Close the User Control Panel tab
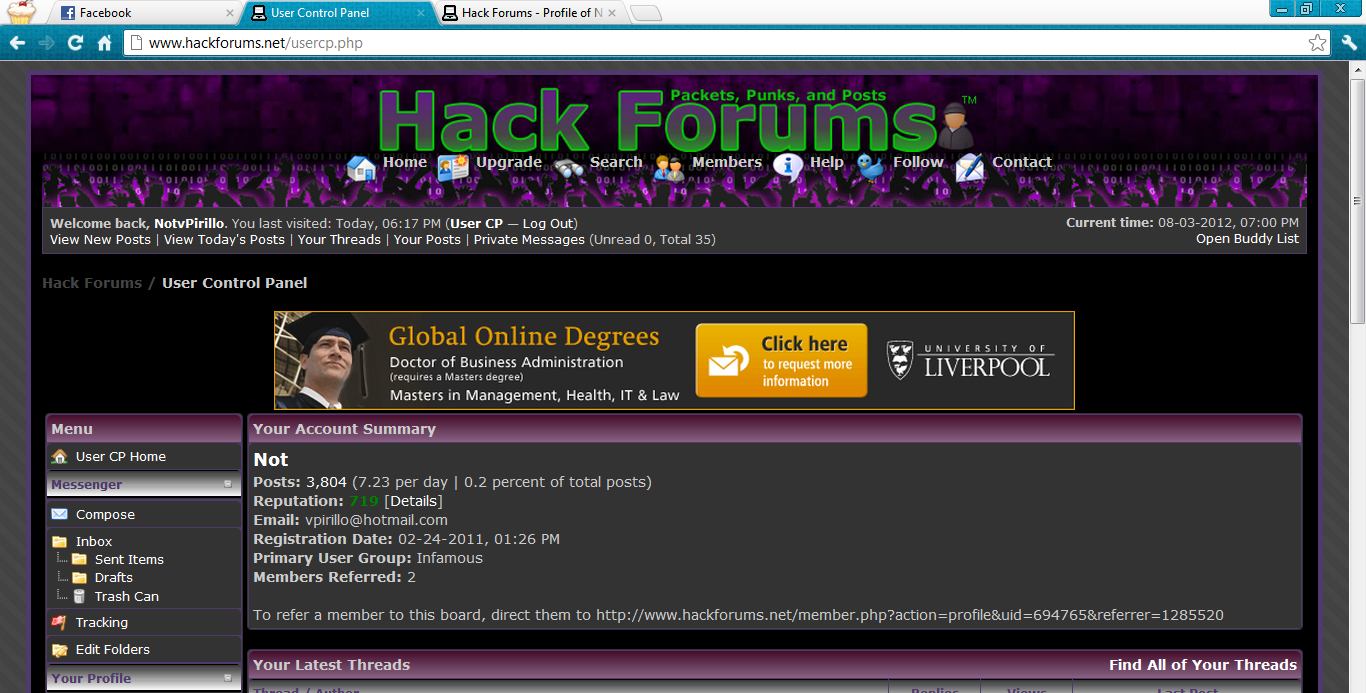Viewport: 1366px width, 693px height. pyautogui.click(x=422, y=13)
